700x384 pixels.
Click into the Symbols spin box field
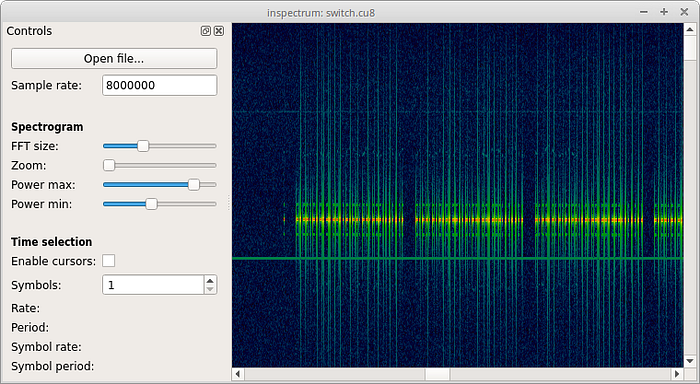(153, 285)
